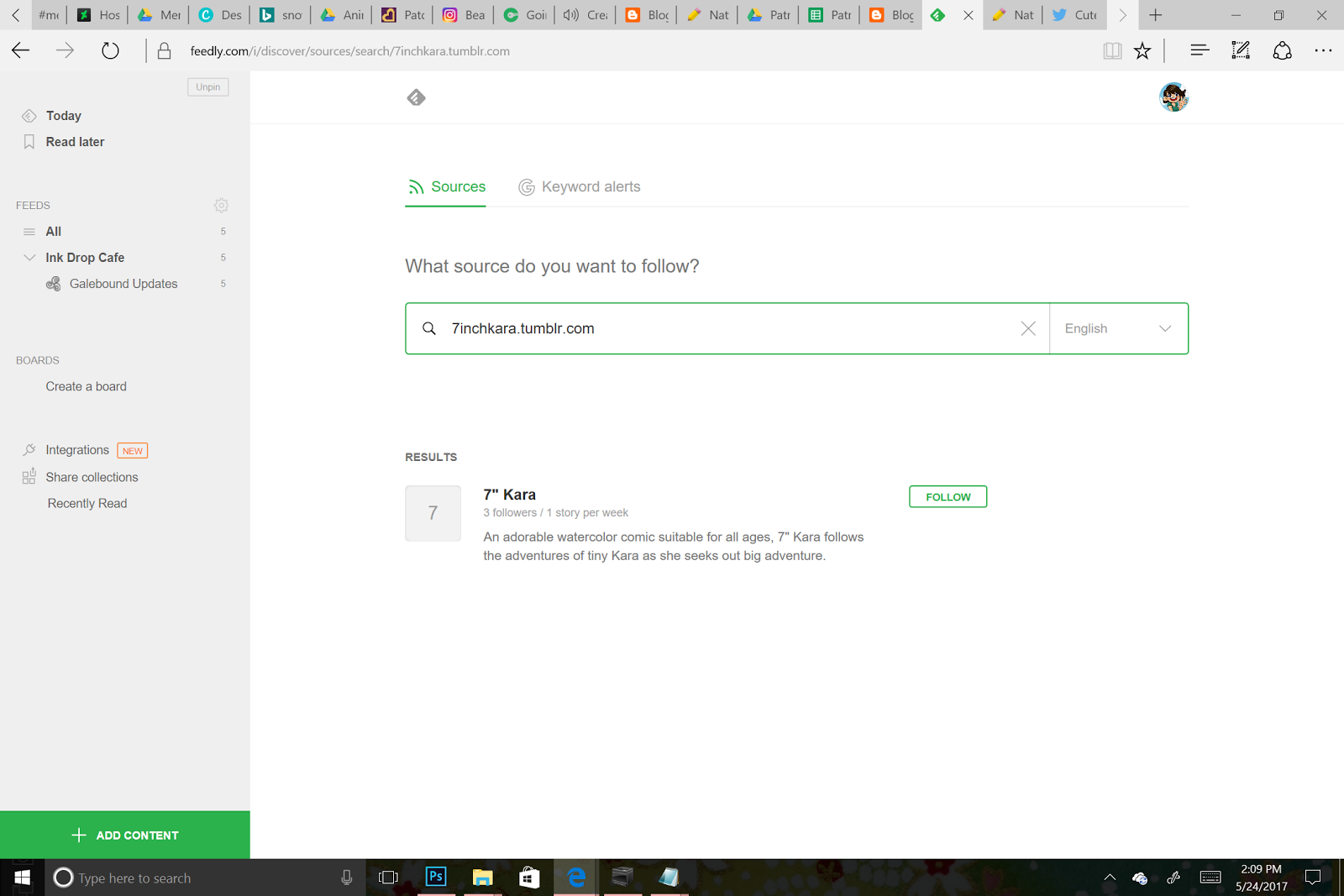Show All feeds
Screen dimensions: 1344x896
coord(54,232)
